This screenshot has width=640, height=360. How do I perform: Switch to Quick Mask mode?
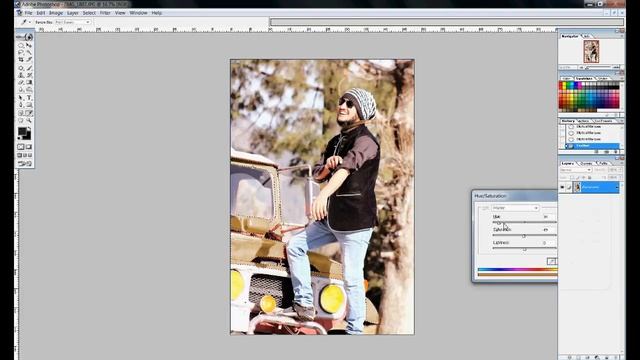pyautogui.click(x=29, y=147)
